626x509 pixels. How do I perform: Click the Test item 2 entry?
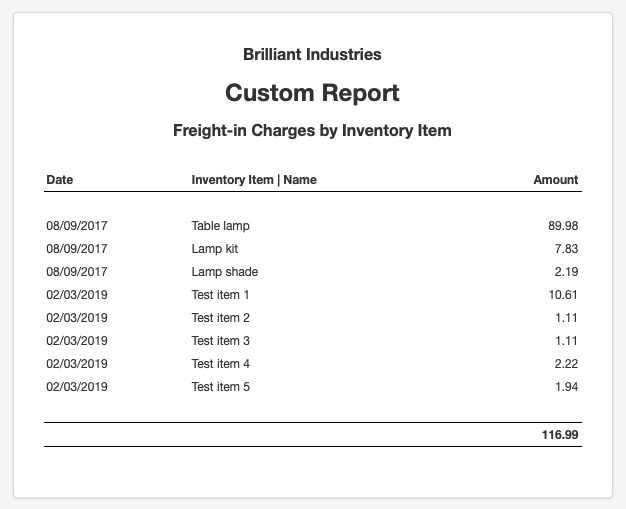(x=220, y=318)
